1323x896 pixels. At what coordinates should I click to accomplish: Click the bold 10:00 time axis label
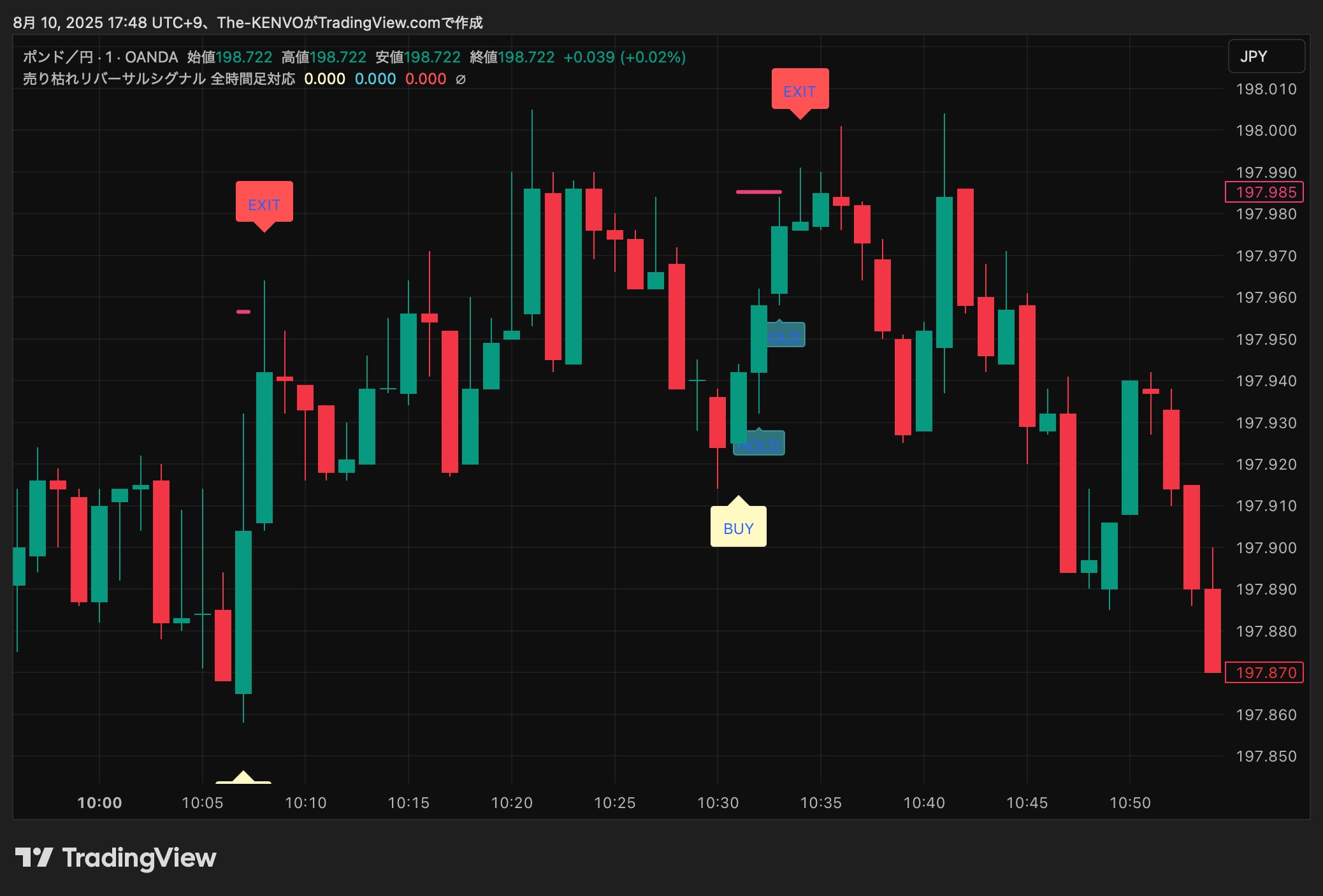point(99,802)
